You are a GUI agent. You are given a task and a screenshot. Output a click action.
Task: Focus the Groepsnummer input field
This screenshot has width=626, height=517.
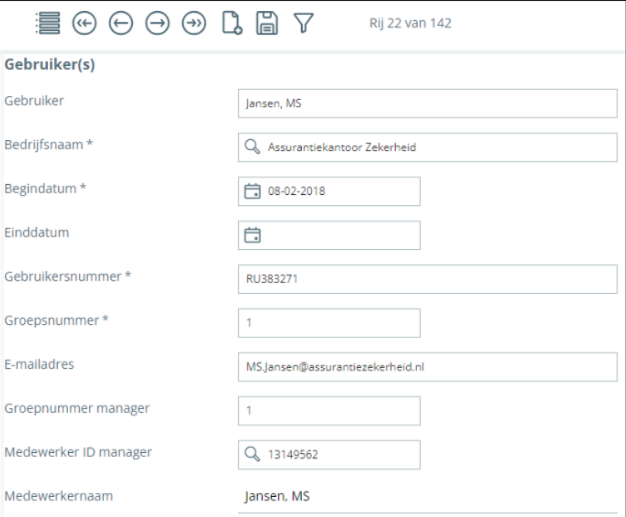pyautogui.click(x=329, y=323)
